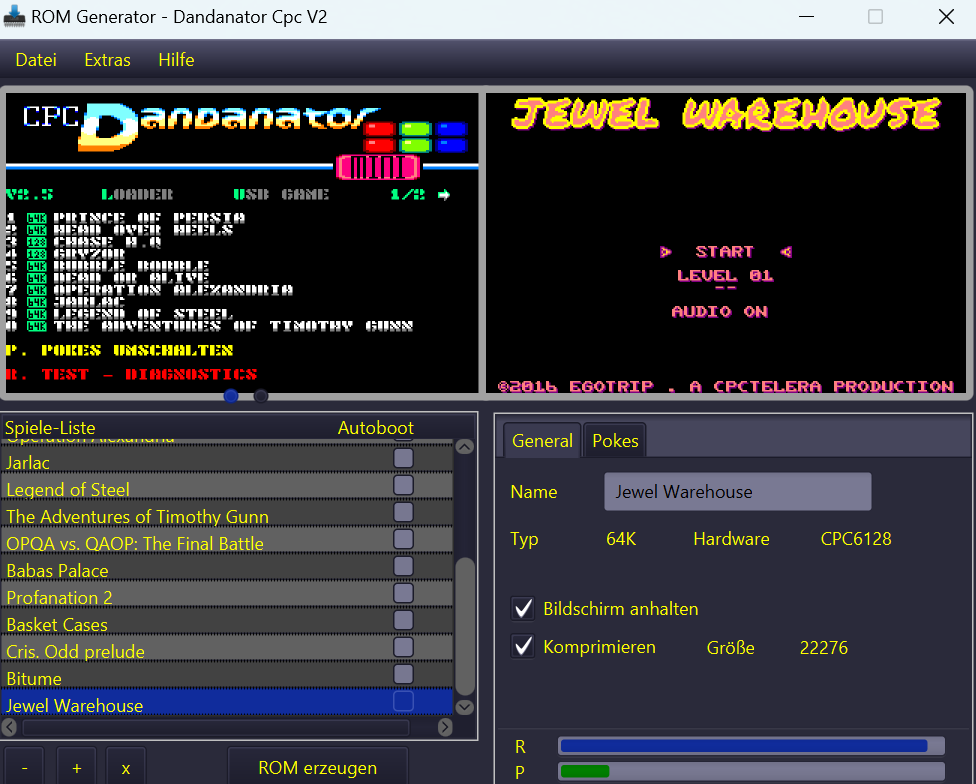976x784 pixels.
Task: Click the plus button to add game
Action: coord(76,768)
